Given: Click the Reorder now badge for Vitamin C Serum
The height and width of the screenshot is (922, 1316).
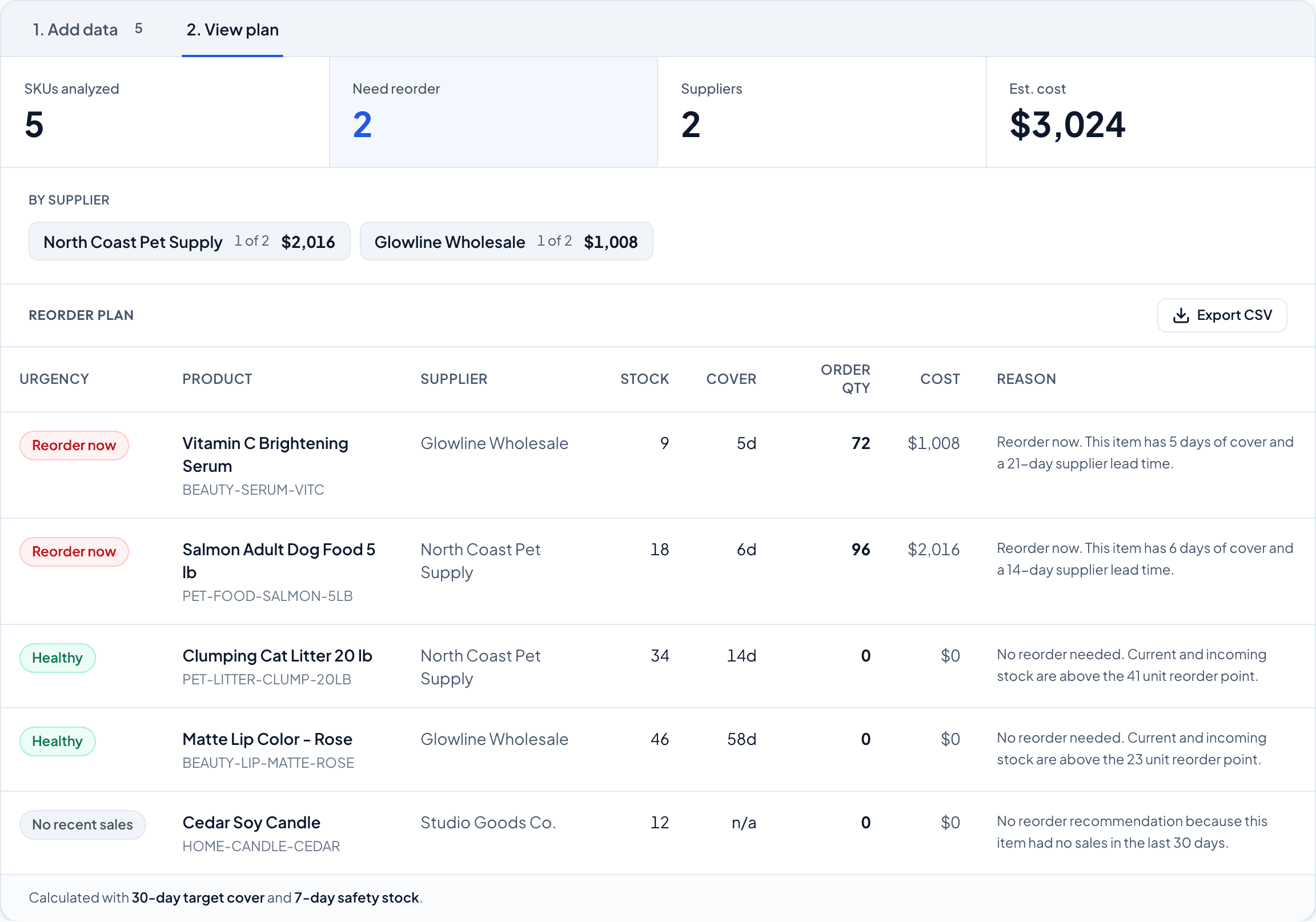Looking at the screenshot, I should point(74,446).
